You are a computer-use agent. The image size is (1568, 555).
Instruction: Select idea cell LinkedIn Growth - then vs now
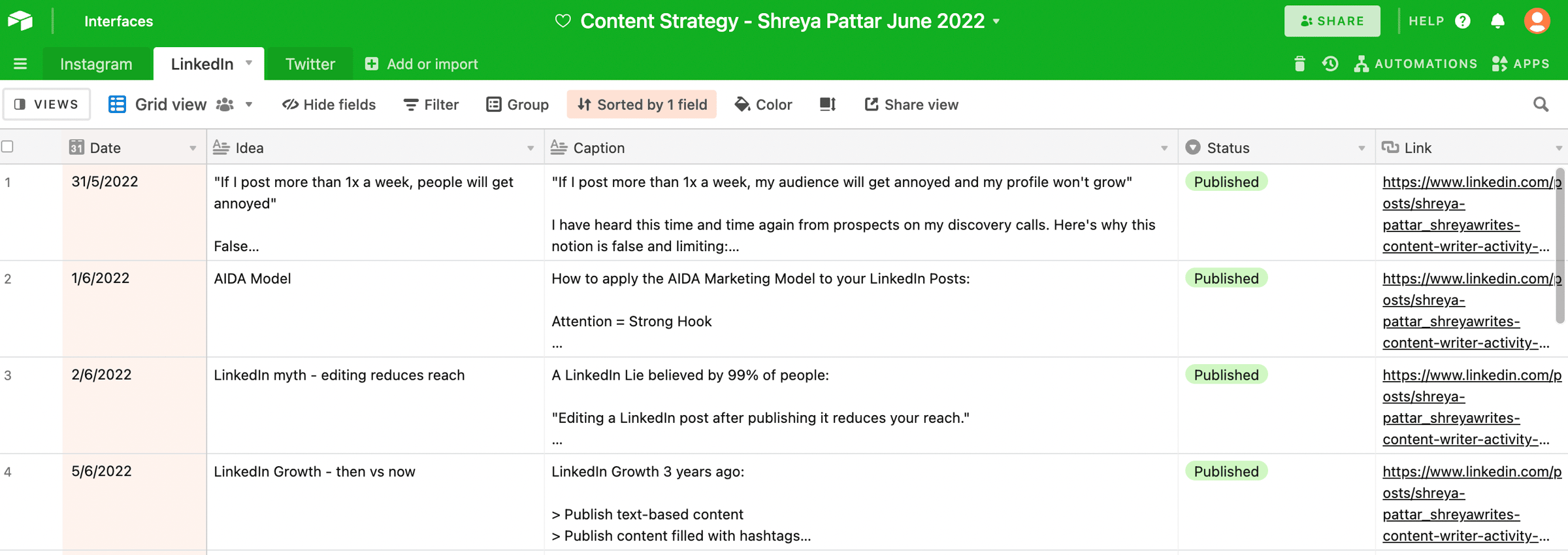tap(376, 502)
